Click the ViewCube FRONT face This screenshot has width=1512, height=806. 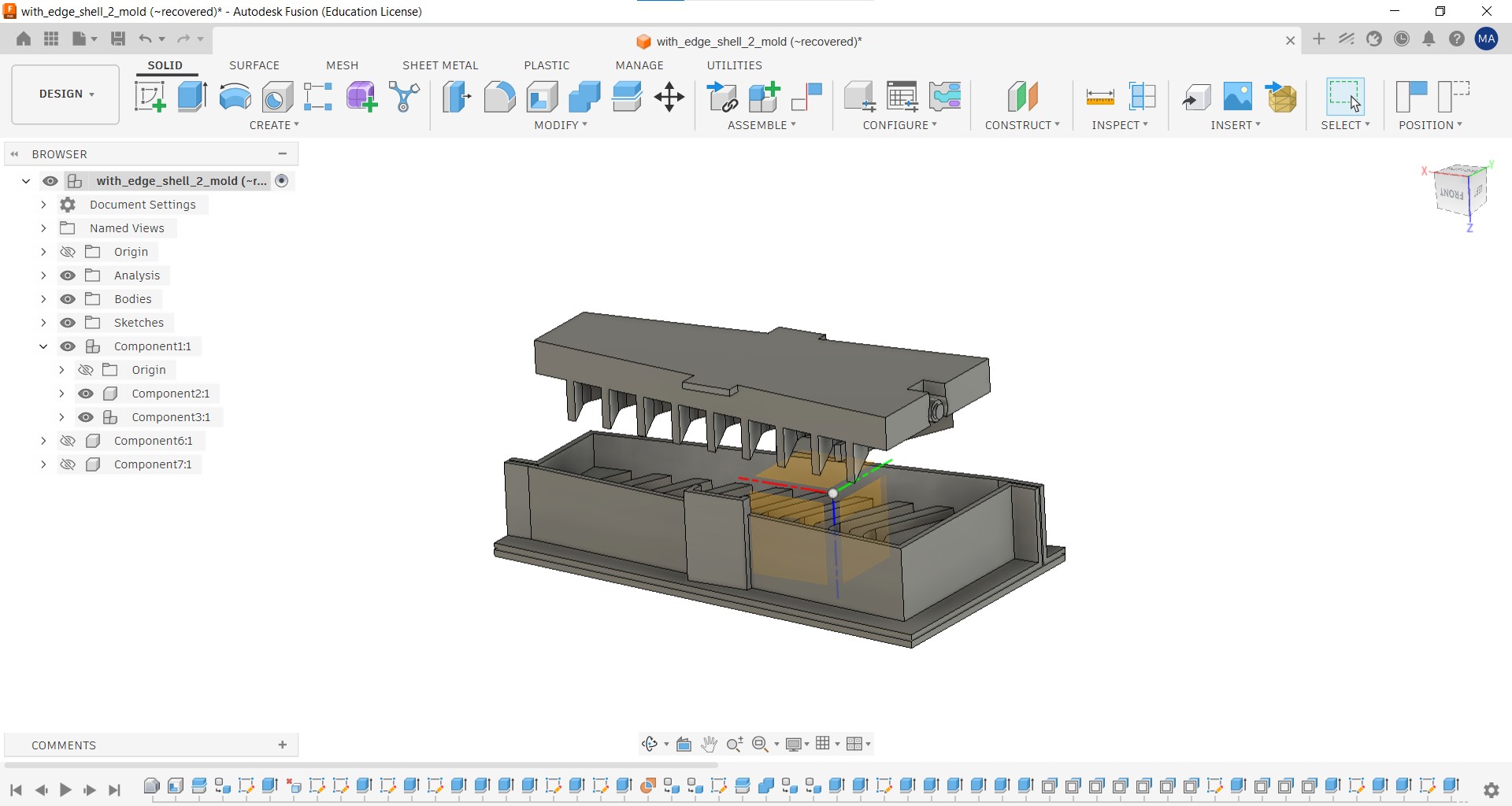(x=1451, y=194)
